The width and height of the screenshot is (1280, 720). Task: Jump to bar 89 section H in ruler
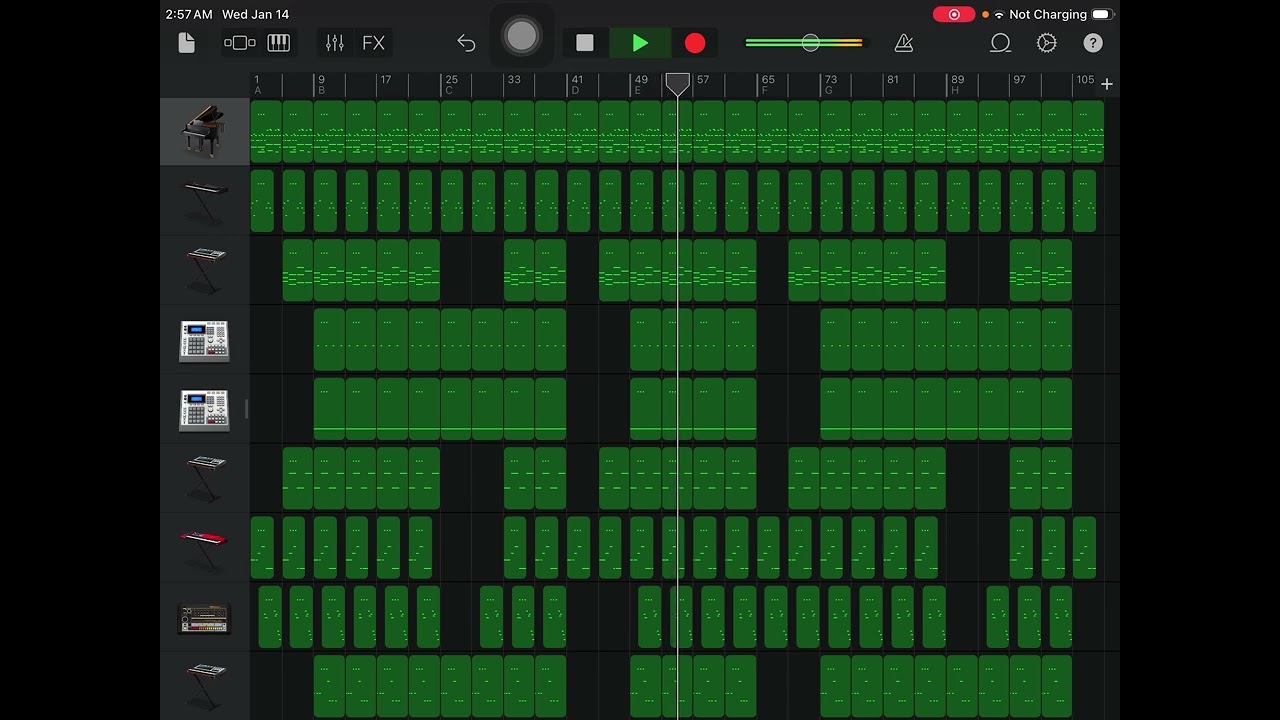[957, 85]
